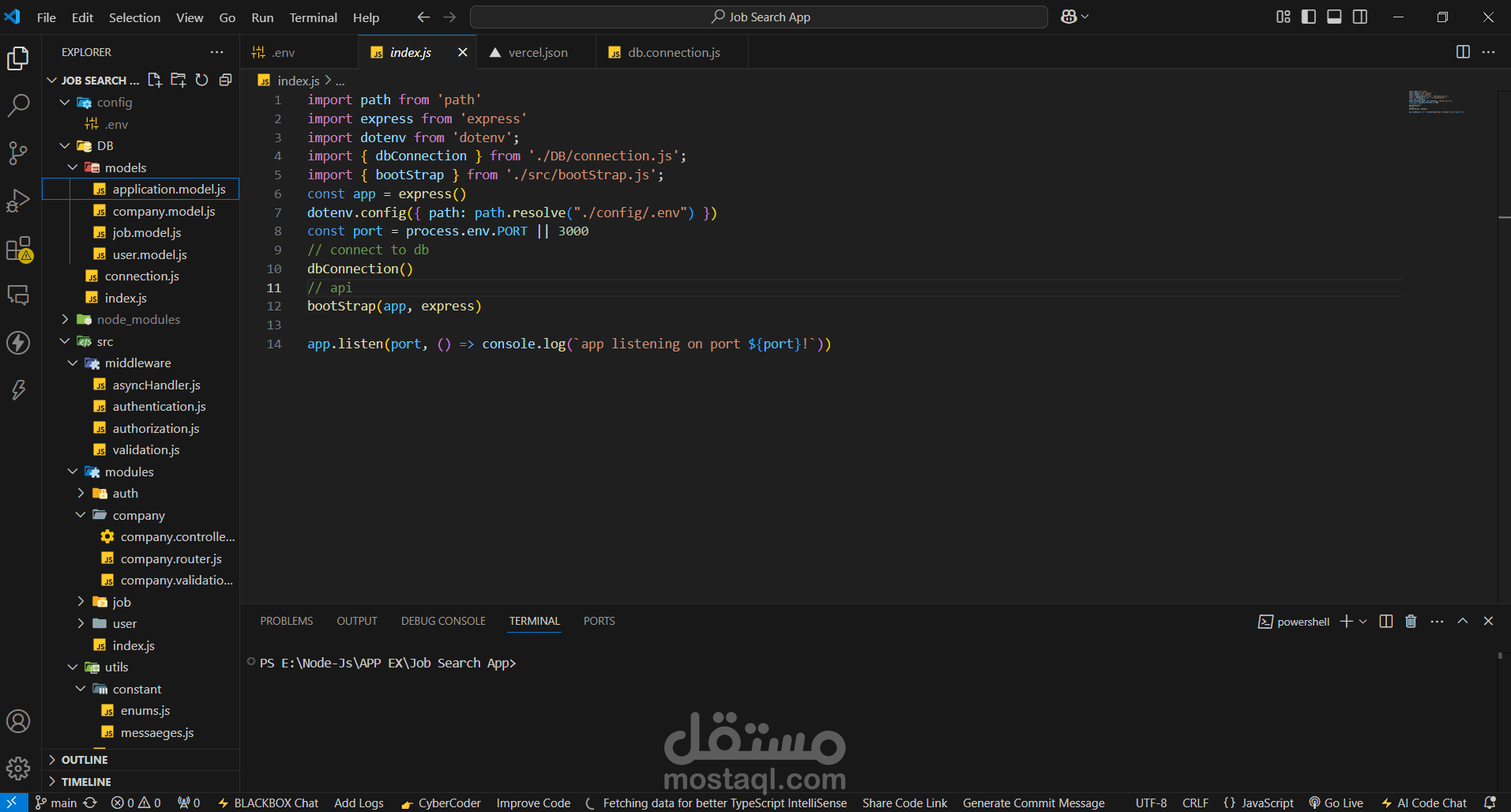Open the Selection menu
This screenshot has width=1511, height=812.
tap(134, 17)
